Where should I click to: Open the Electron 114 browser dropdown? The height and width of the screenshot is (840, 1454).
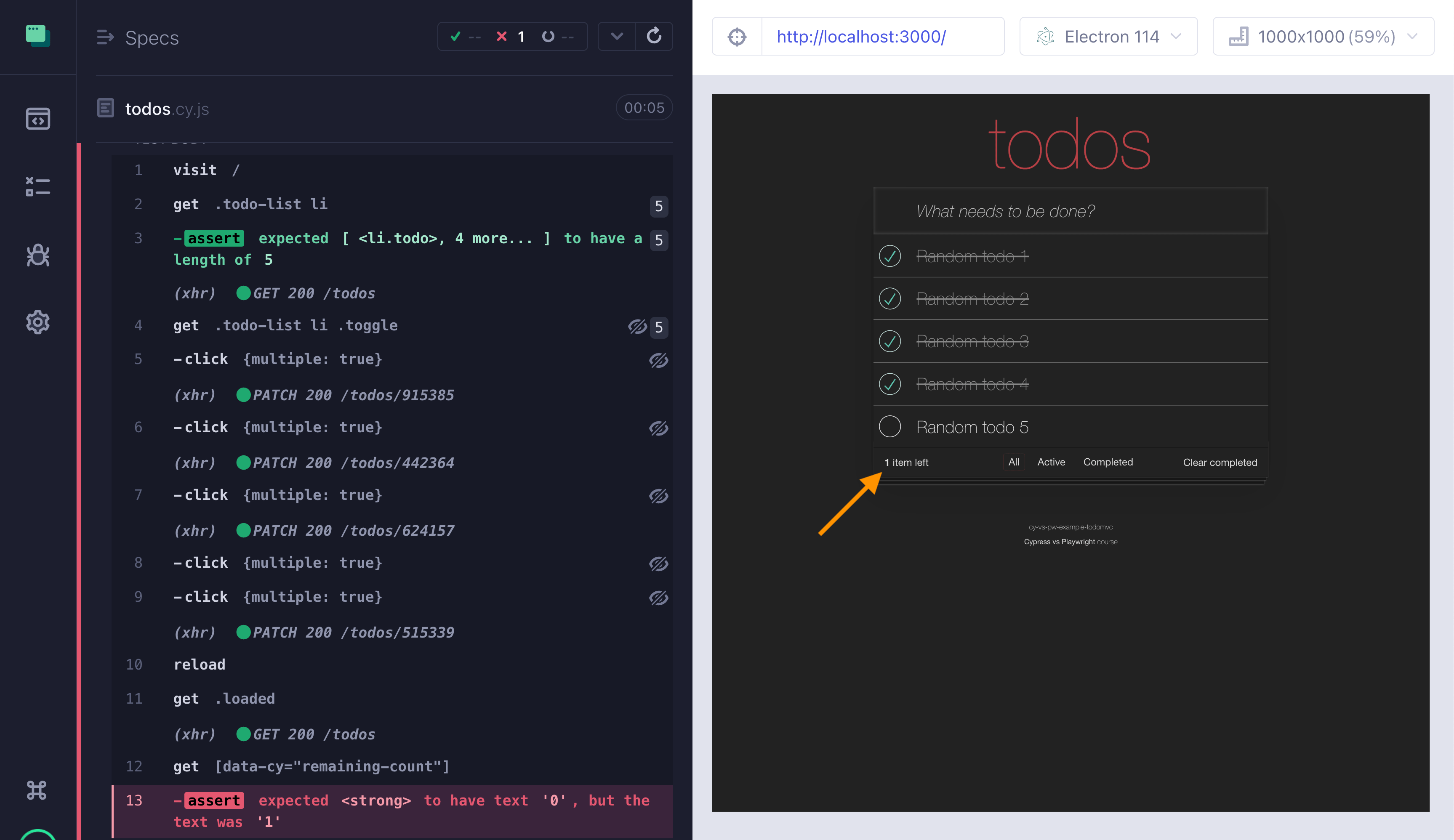[1108, 37]
